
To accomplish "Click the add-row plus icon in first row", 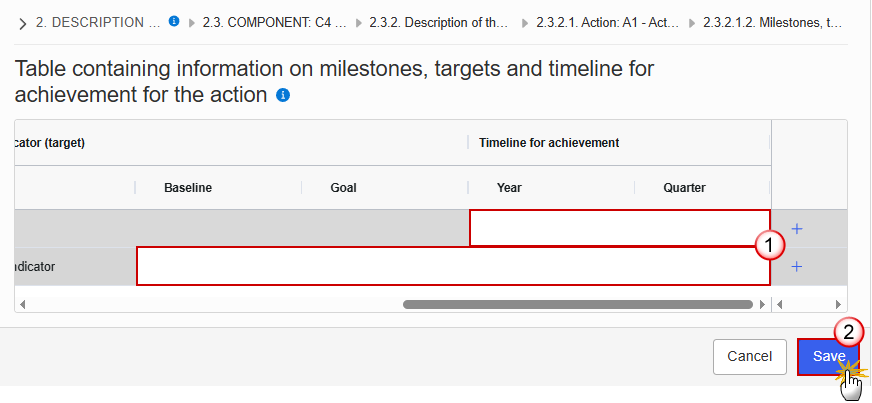I will [797, 229].
